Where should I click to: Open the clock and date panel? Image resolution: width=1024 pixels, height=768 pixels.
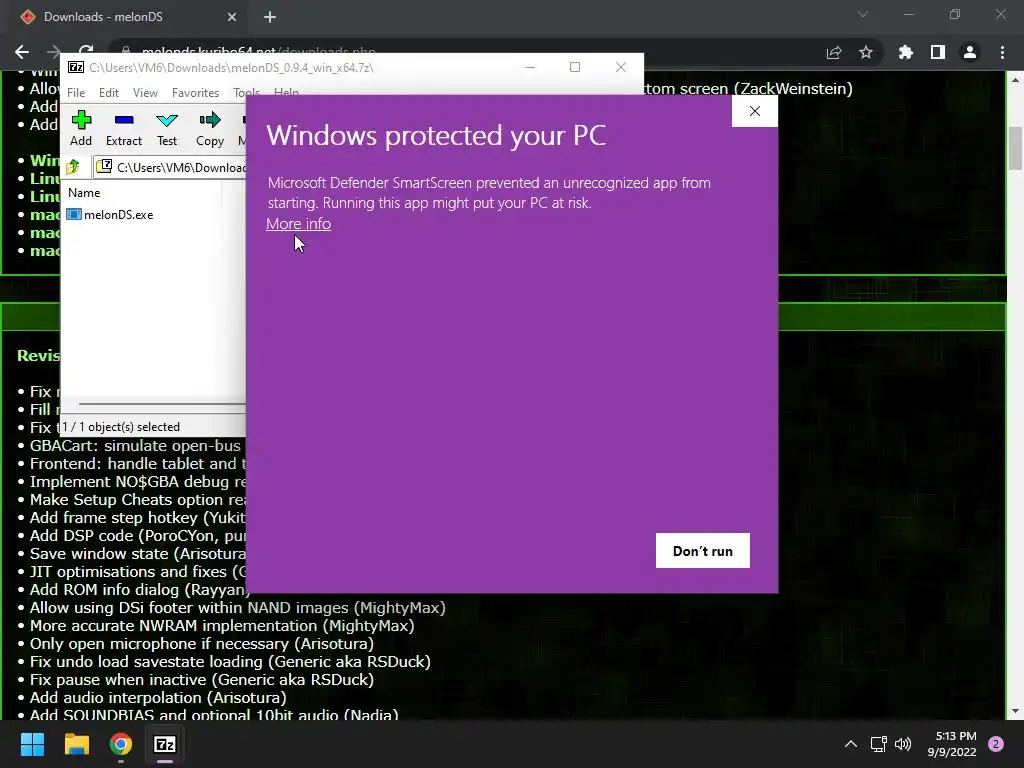pyautogui.click(x=952, y=744)
